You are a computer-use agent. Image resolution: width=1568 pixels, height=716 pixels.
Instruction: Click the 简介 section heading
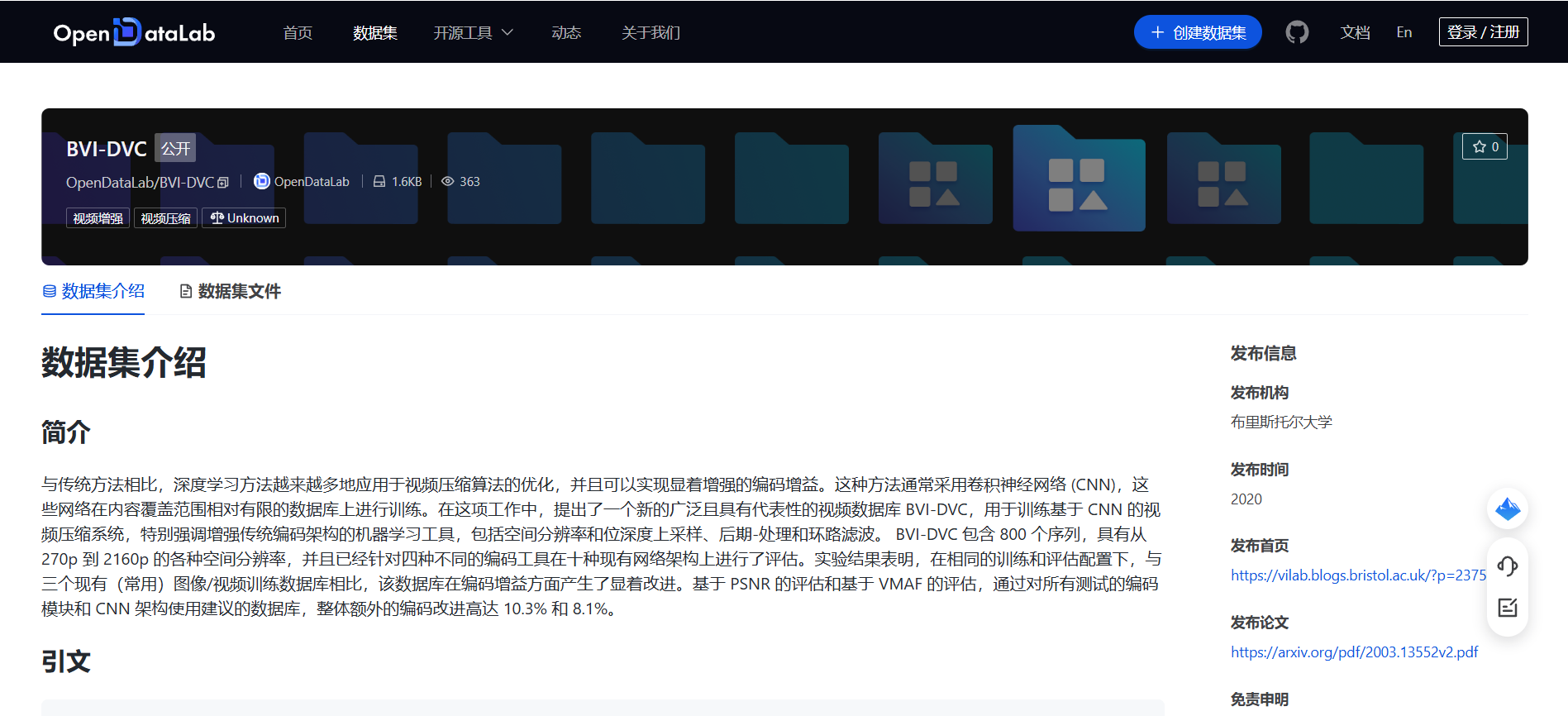tap(66, 432)
